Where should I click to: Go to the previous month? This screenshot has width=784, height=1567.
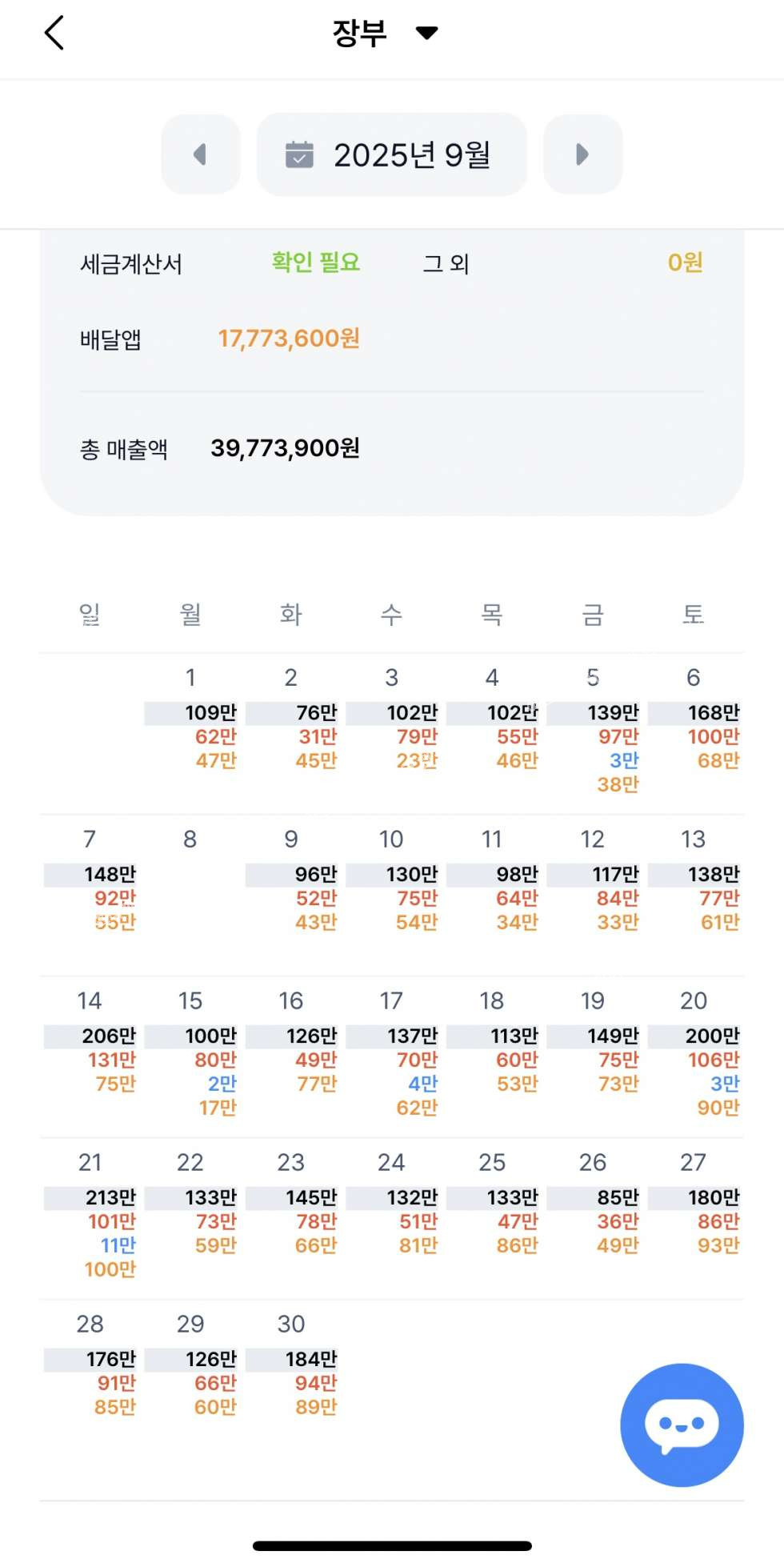coord(201,154)
